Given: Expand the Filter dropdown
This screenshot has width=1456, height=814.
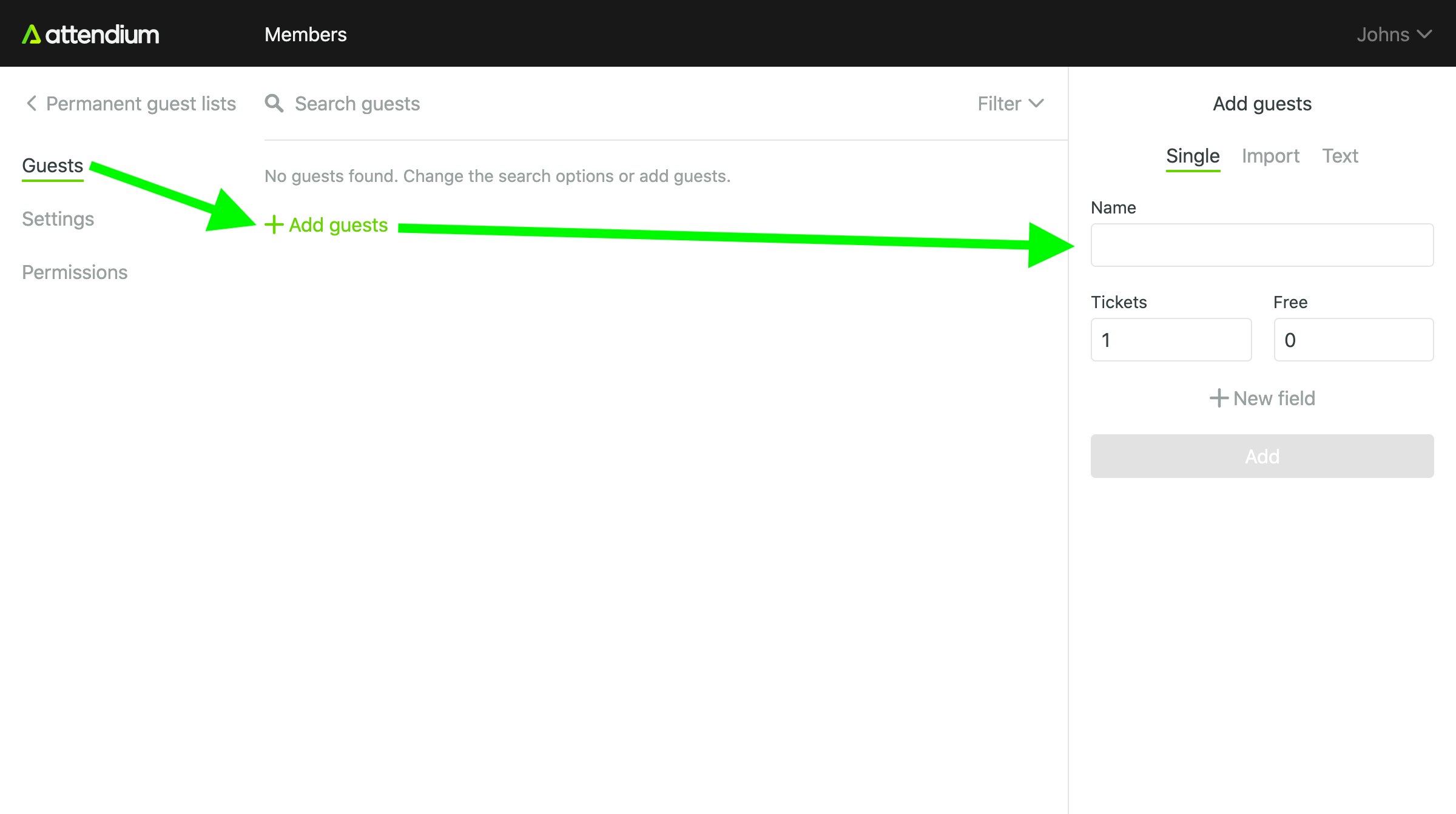Looking at the screenshot, I should pyautogui.click(x=1010, y=104).
